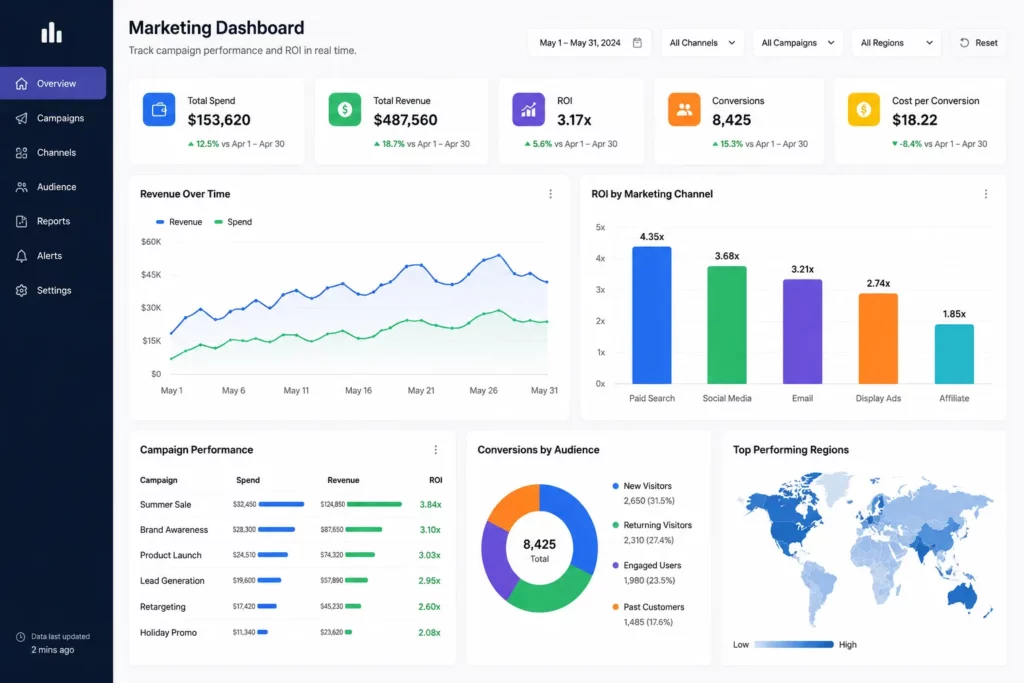This screenshot has width=1024, height=683.
Task: Click the Summer Sale campaign row name
Action: (166, 505)
